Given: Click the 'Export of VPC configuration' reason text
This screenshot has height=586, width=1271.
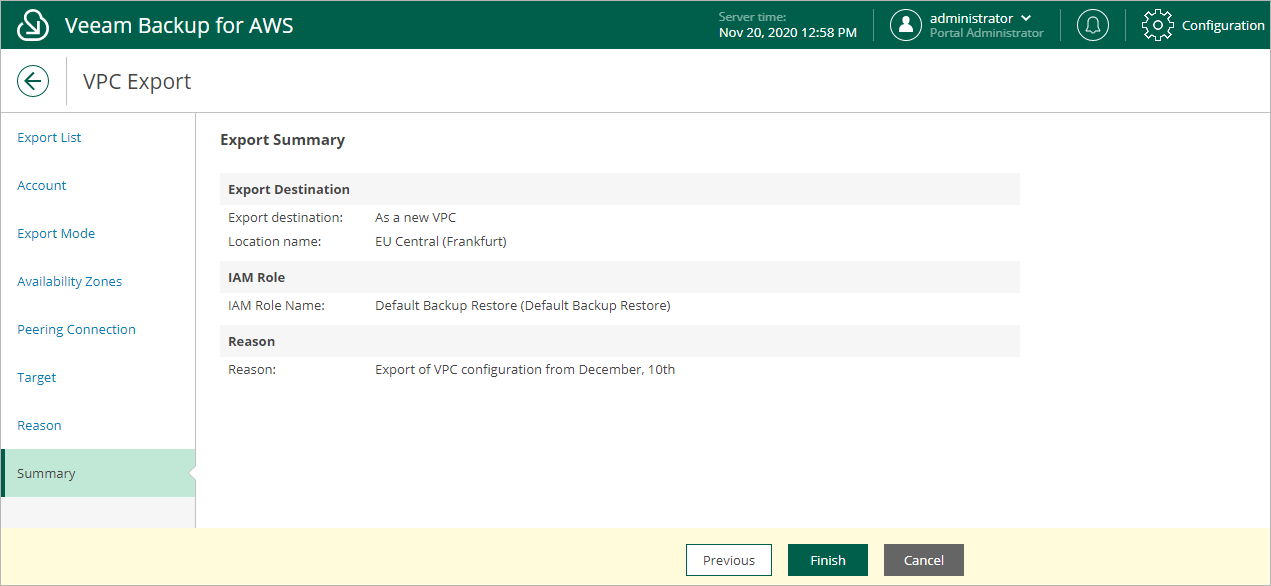Looking at the screenshot, I should point(525,369).
